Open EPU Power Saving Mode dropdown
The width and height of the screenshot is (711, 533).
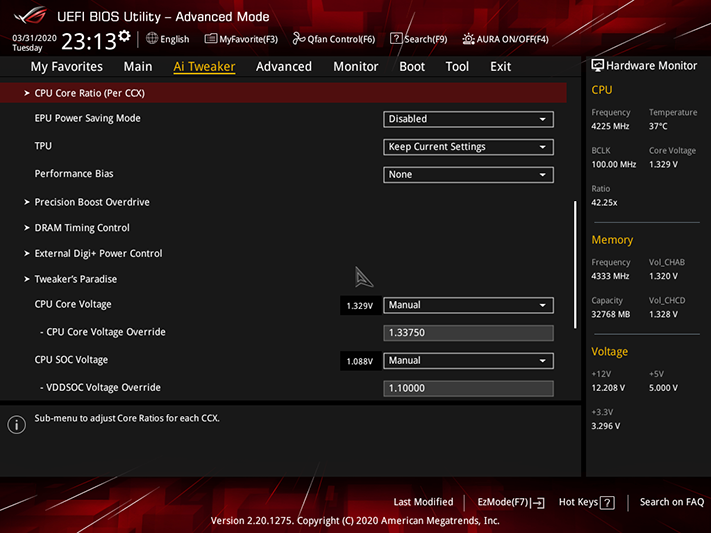point(468,119)
